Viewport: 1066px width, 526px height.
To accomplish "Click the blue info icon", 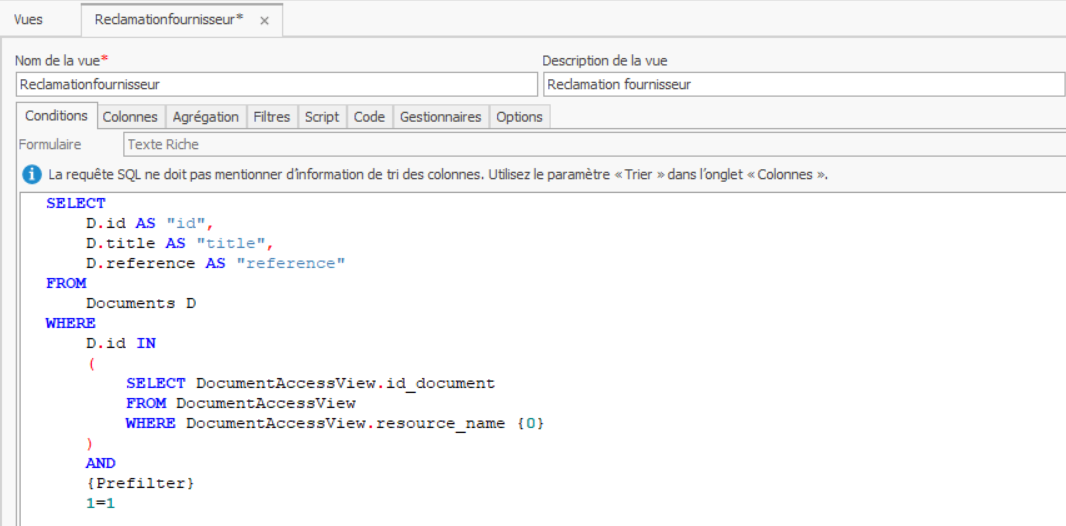I will 32,175.
